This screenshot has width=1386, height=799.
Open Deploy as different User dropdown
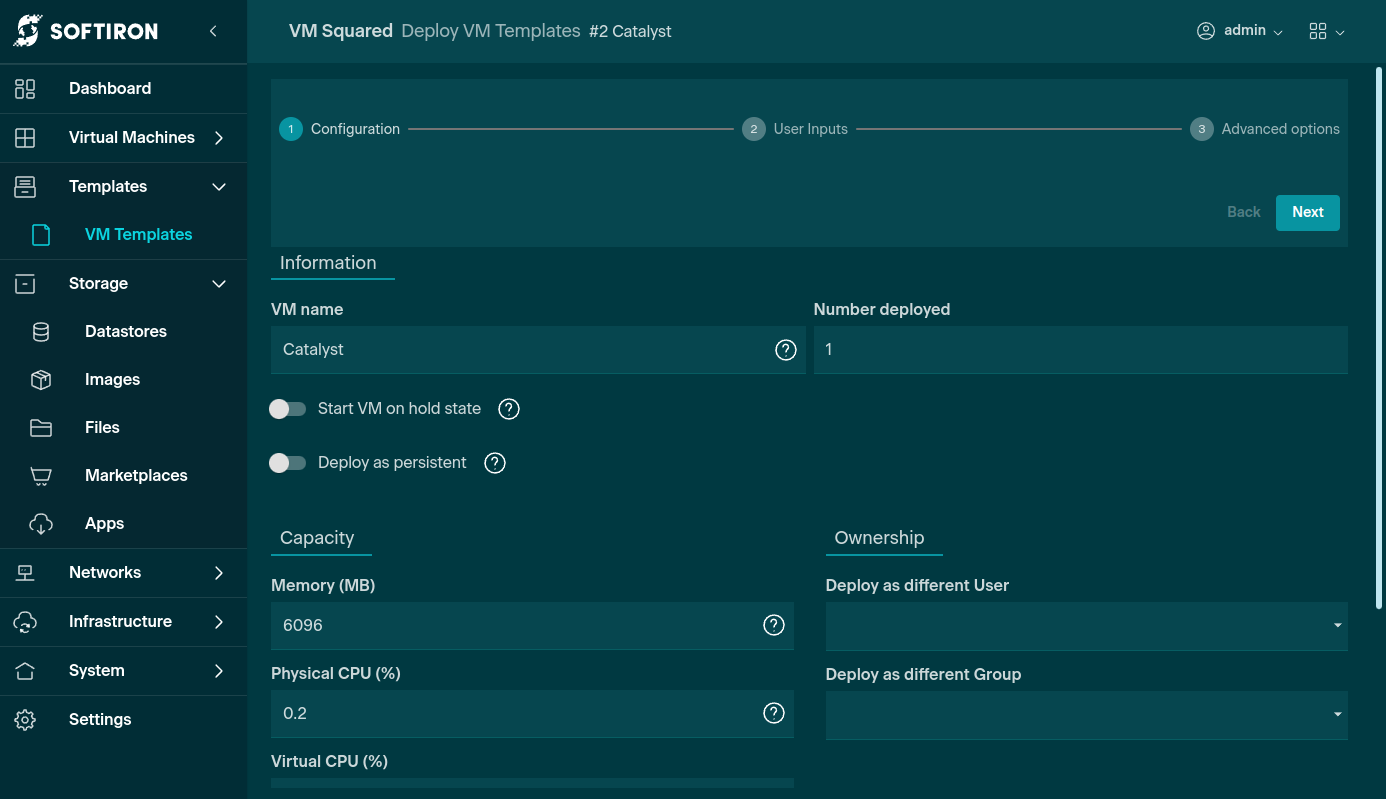pos(1086,626)
